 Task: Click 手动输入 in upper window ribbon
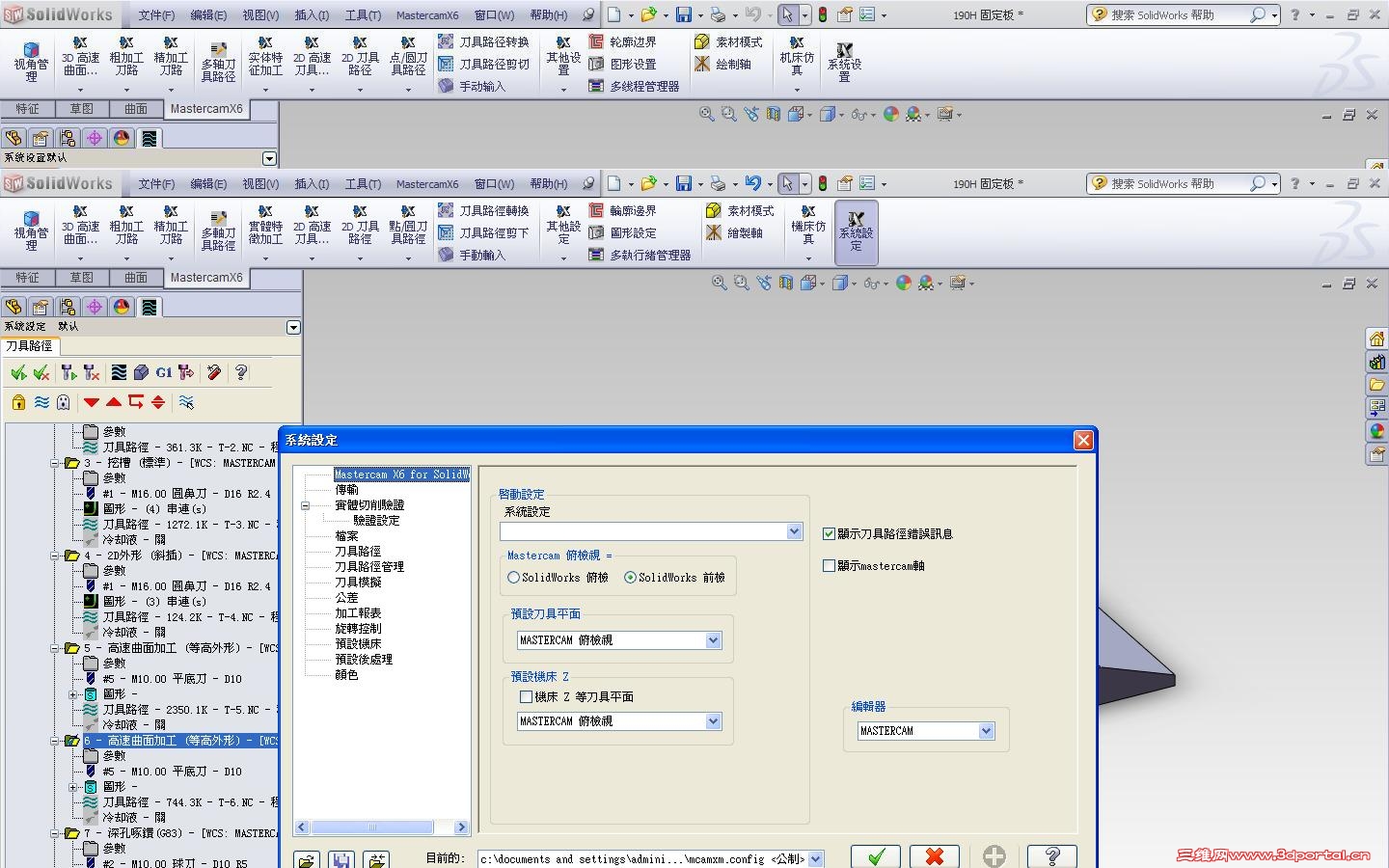tap(472, 86)
